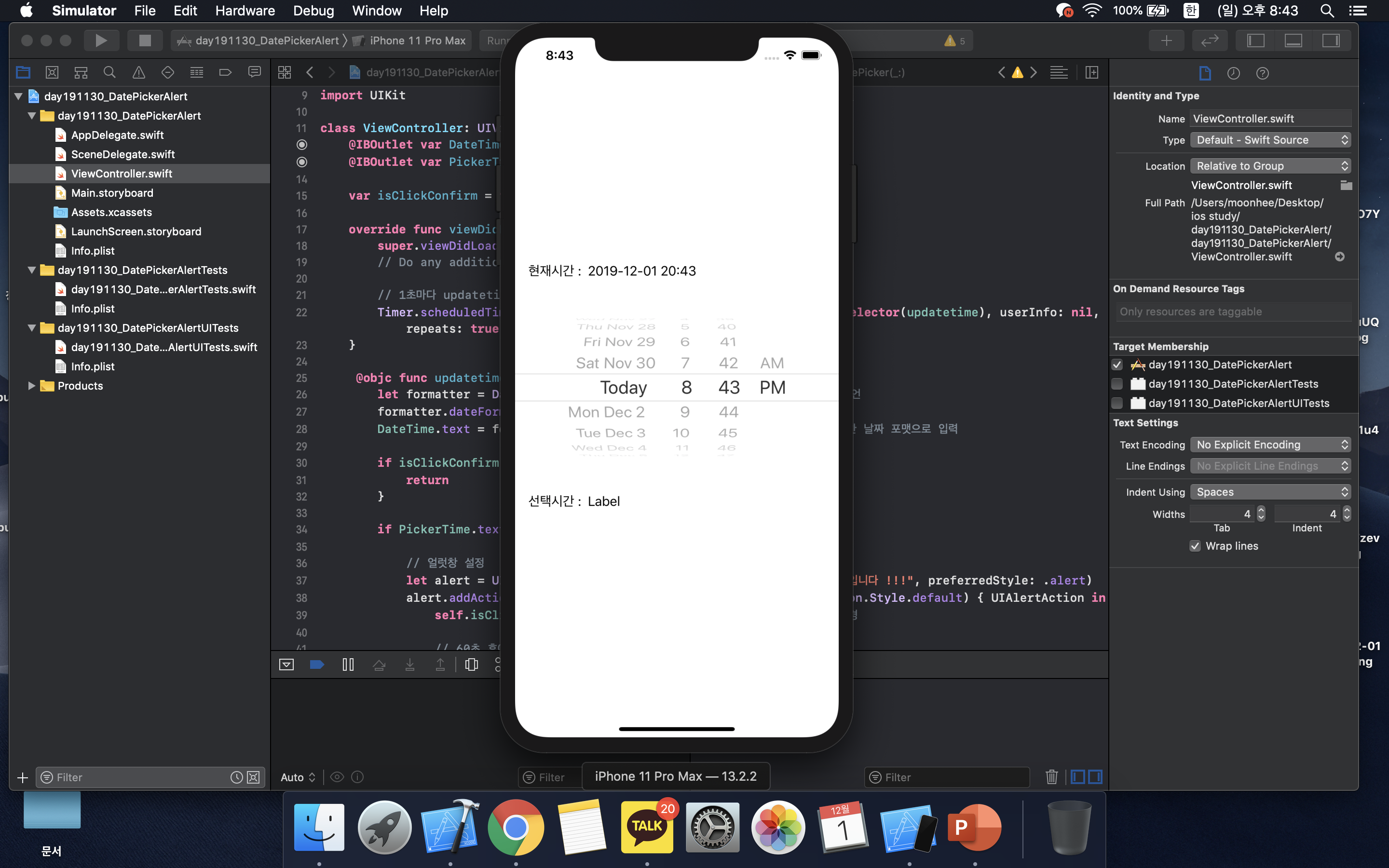Click the Run (play) button in toolbar
The width and height of the screenshot is (1389, 868).
(x=101, y=40)
